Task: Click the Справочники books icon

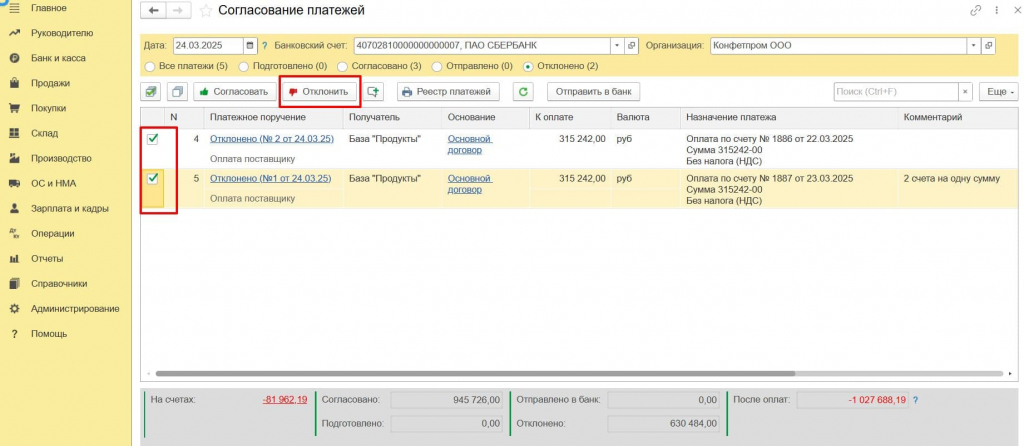Action: 14,283
